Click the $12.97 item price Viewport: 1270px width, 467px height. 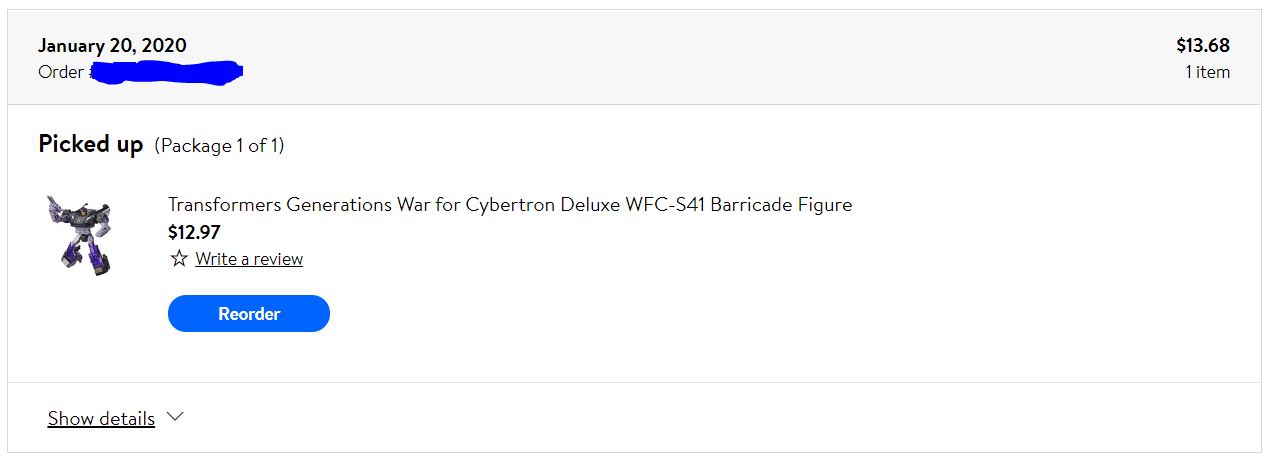(194, 232)
